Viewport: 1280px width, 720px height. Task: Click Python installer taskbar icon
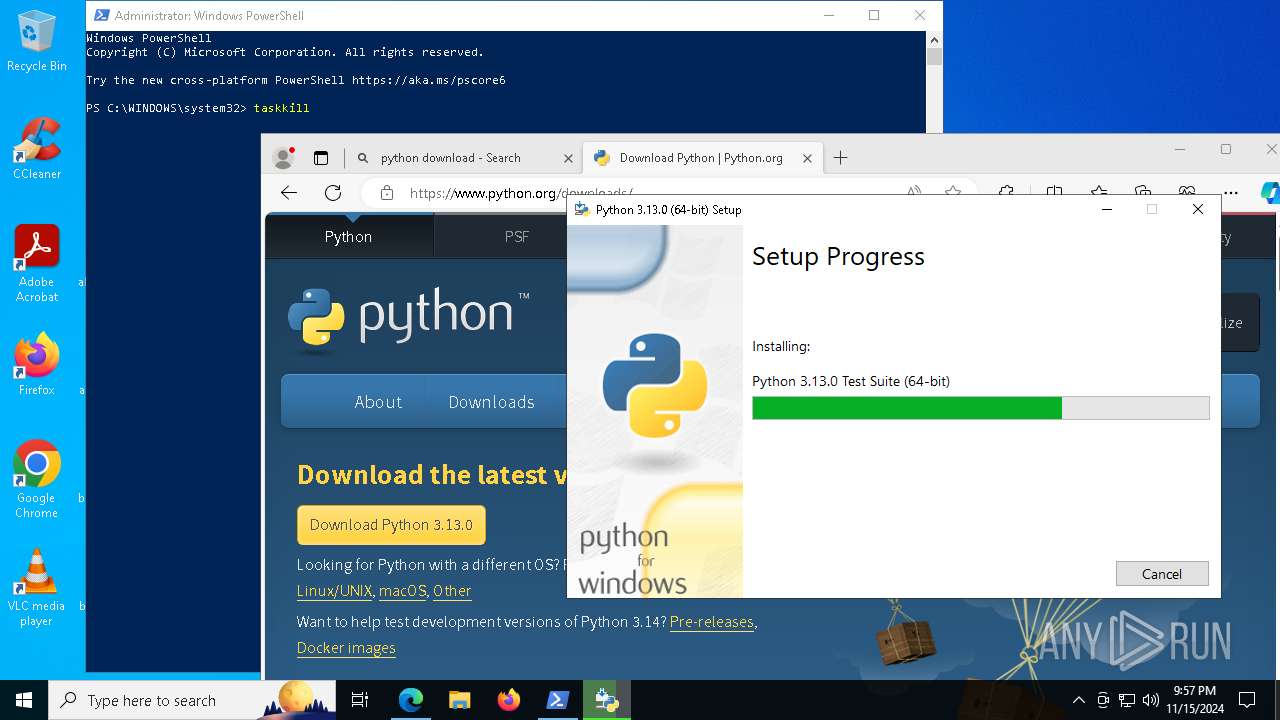point(606,700)
